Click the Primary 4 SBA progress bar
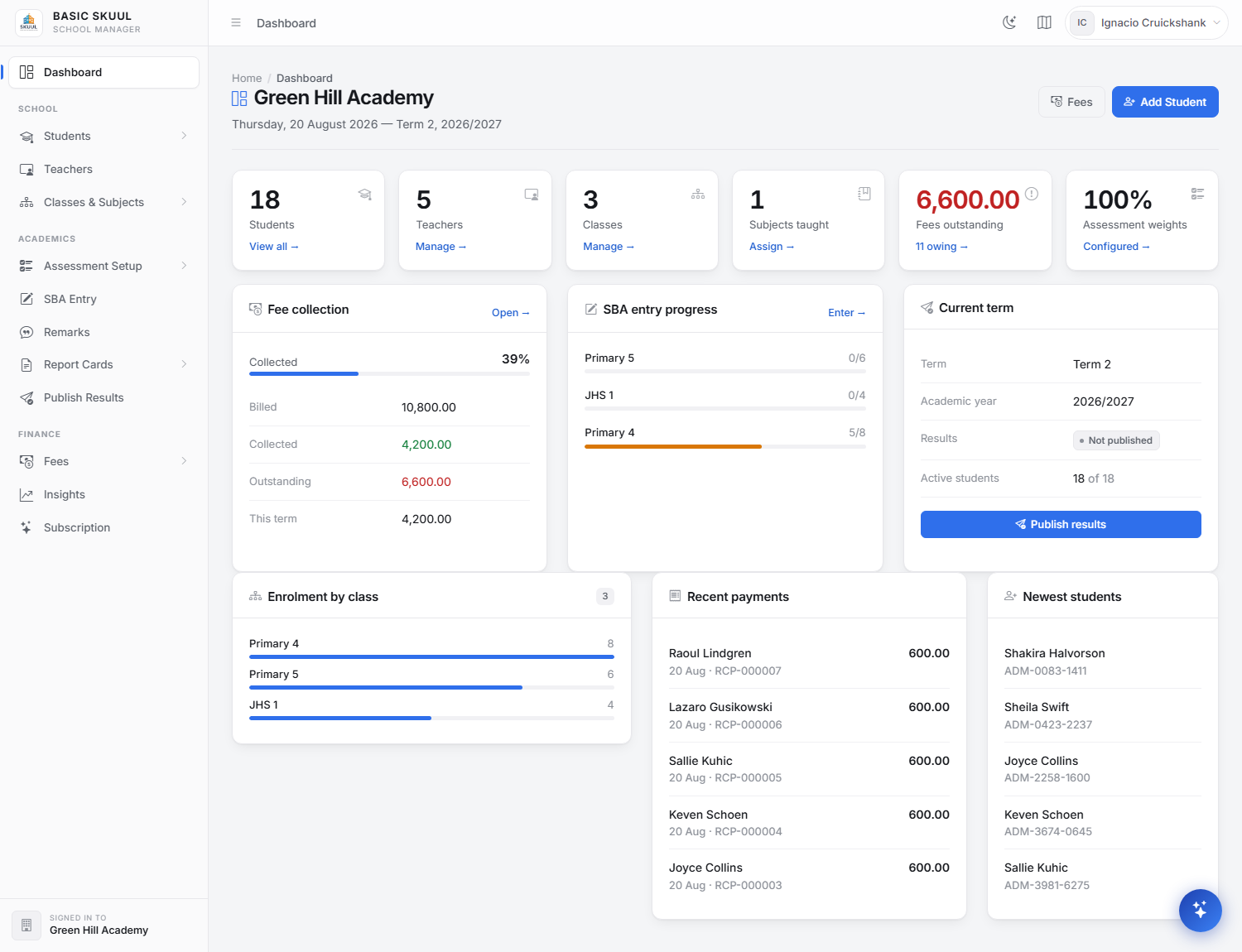This screenshot has height=952, width=1242. click(x=725, y=446)
